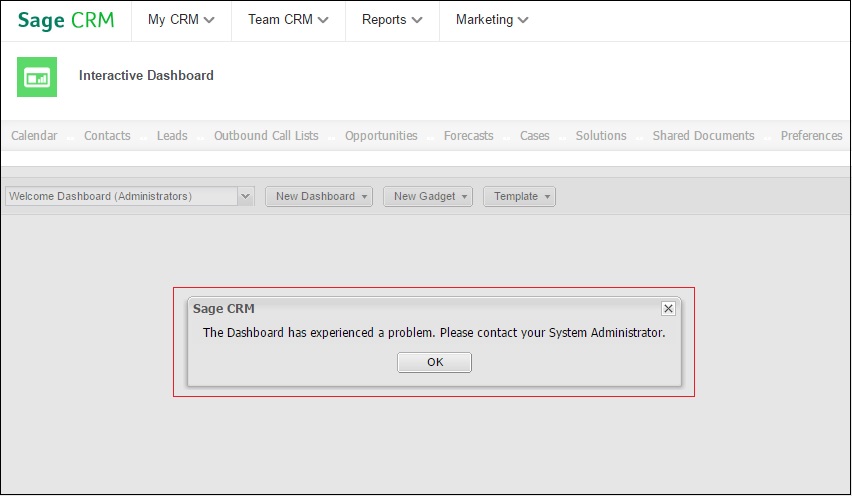Click the dashboard problem error message text

[x=434, y=332]
